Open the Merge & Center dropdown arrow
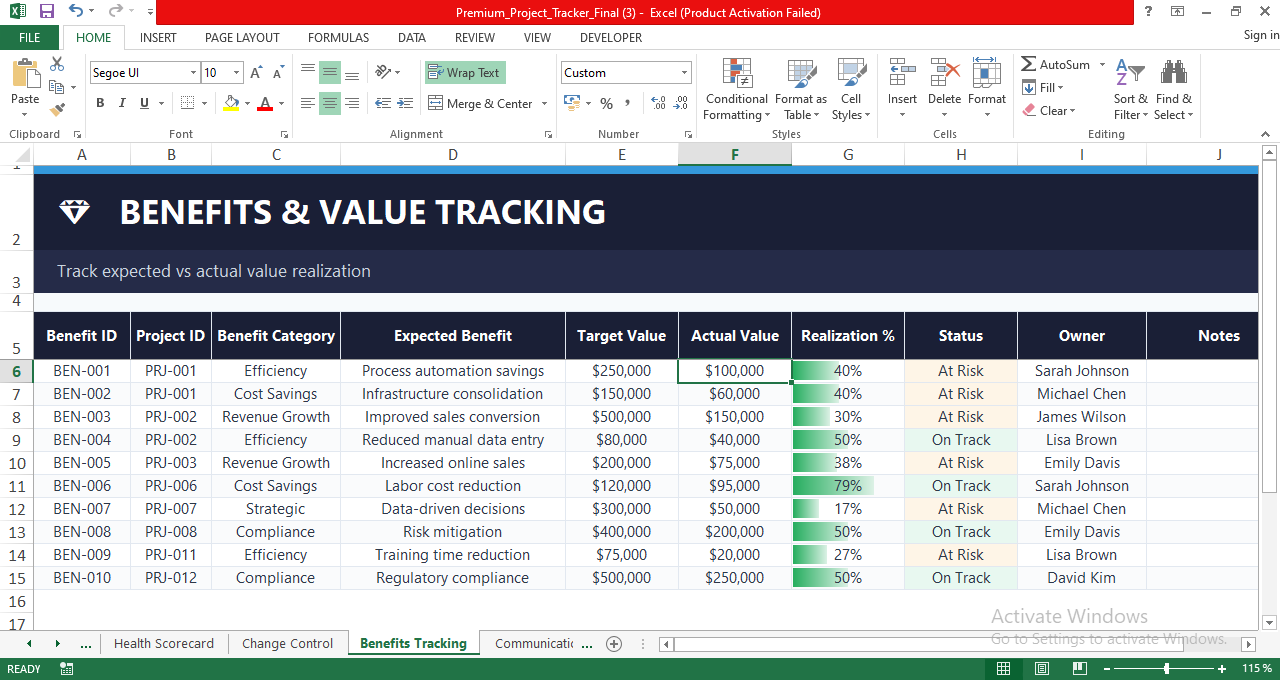The height and width of the screenshot is (680, 1280). click(x=545, y=103)
